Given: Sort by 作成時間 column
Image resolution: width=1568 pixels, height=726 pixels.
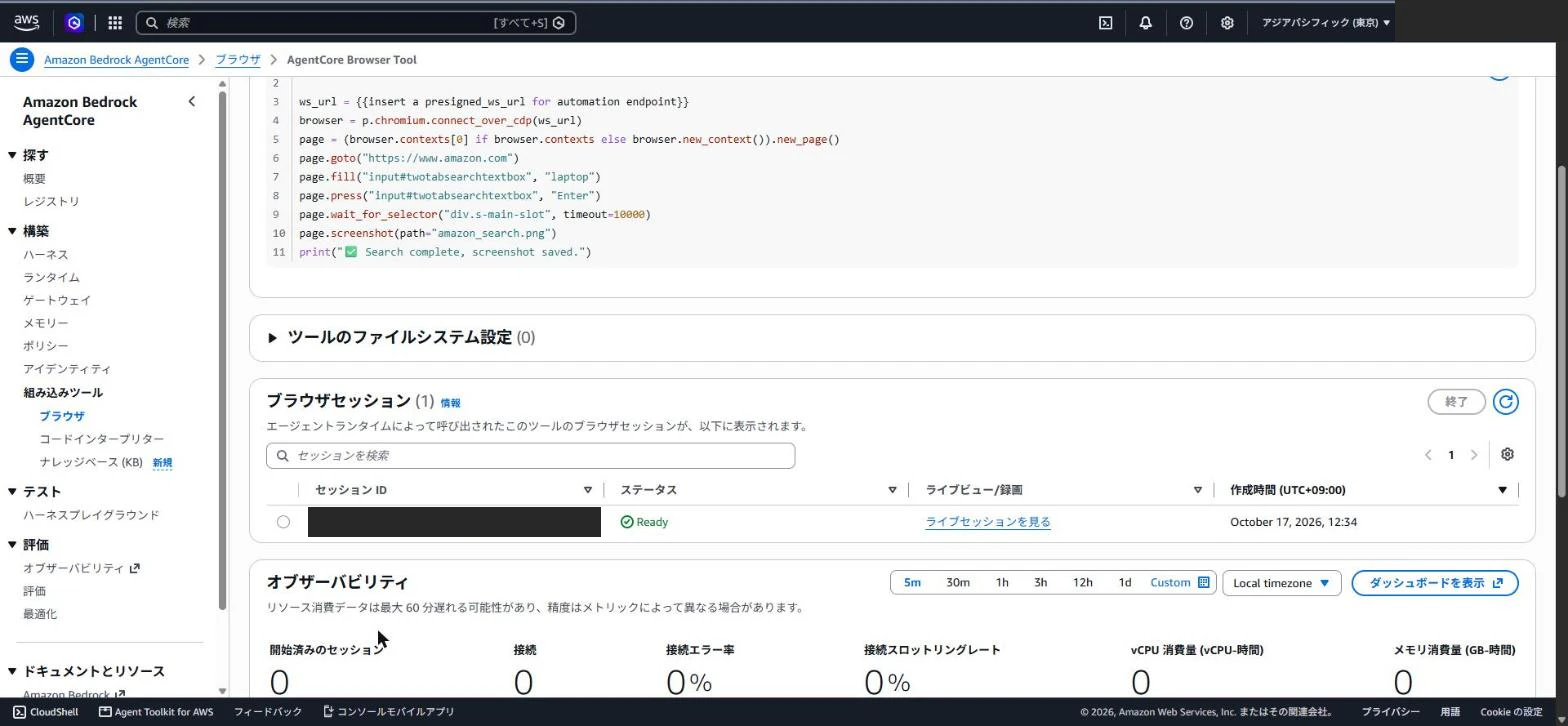Looking at the screenshot, I should point(1502,490).
